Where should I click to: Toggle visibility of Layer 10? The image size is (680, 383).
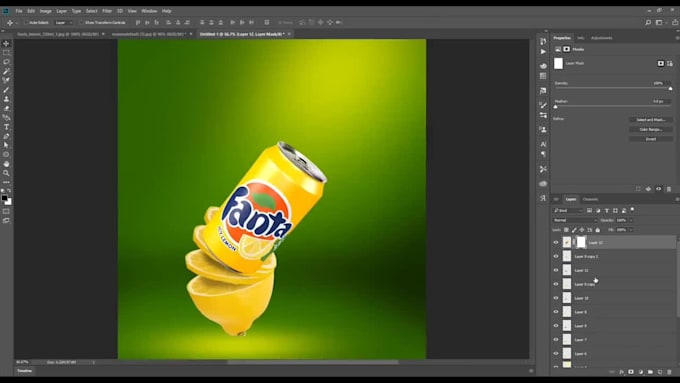(556, 298)
